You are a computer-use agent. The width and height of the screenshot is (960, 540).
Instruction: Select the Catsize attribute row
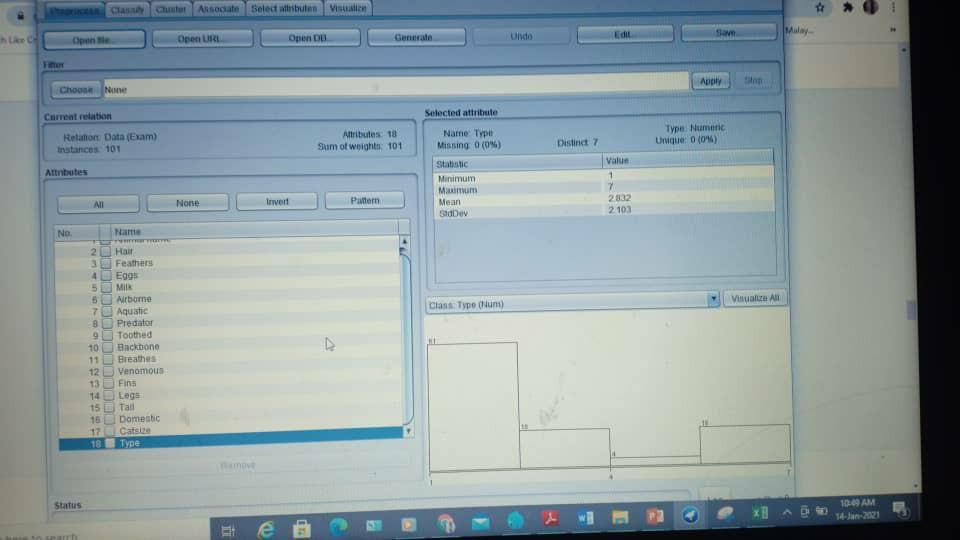231,430
